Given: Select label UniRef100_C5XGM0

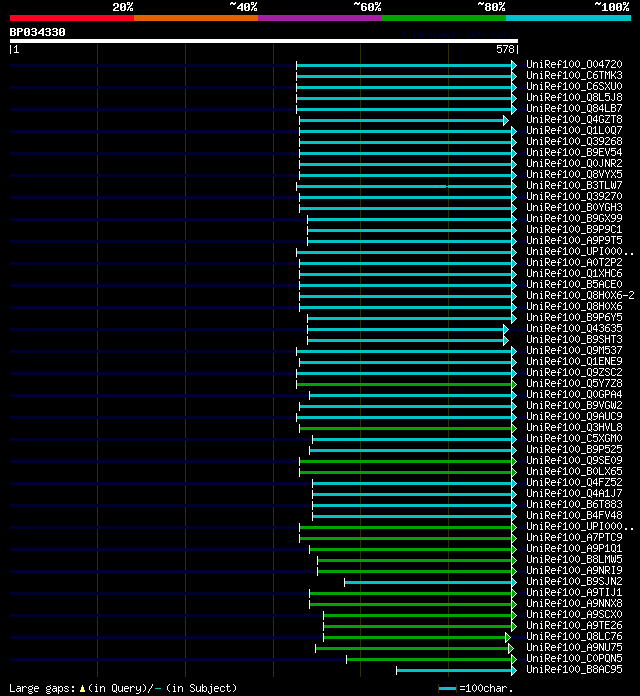Looking at the screenshot, I should 574,438.
